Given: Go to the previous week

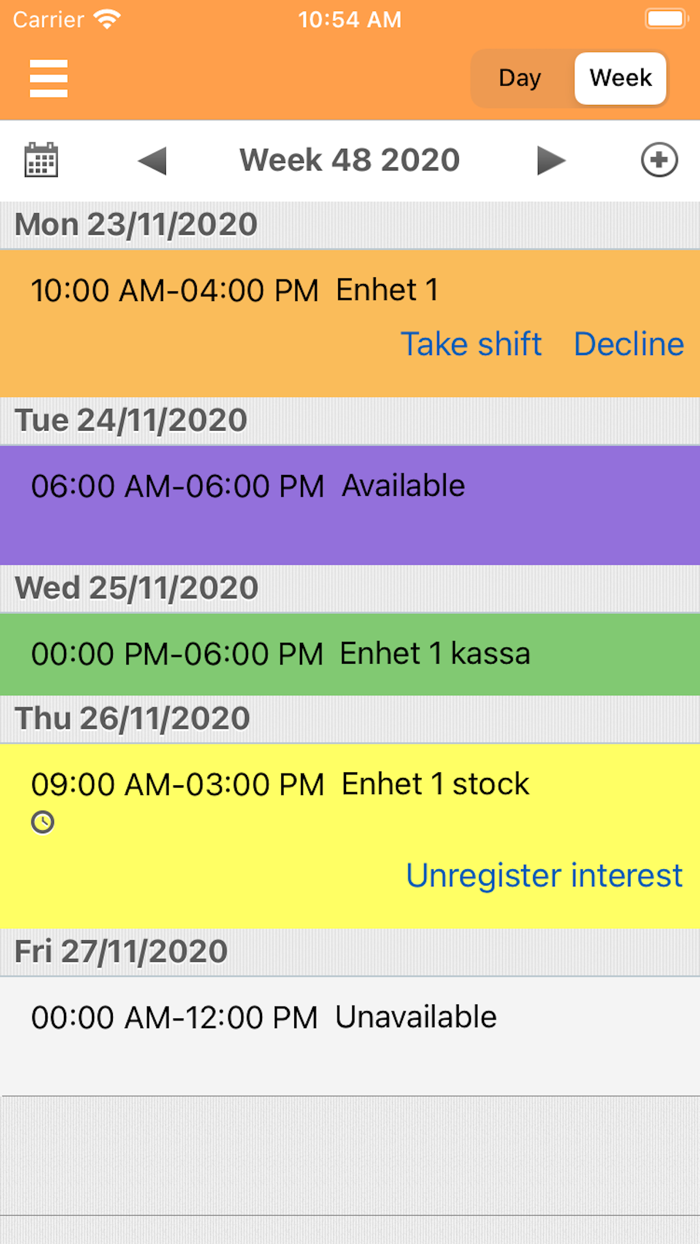Looking at the screenshot, I should click(151, 159).
